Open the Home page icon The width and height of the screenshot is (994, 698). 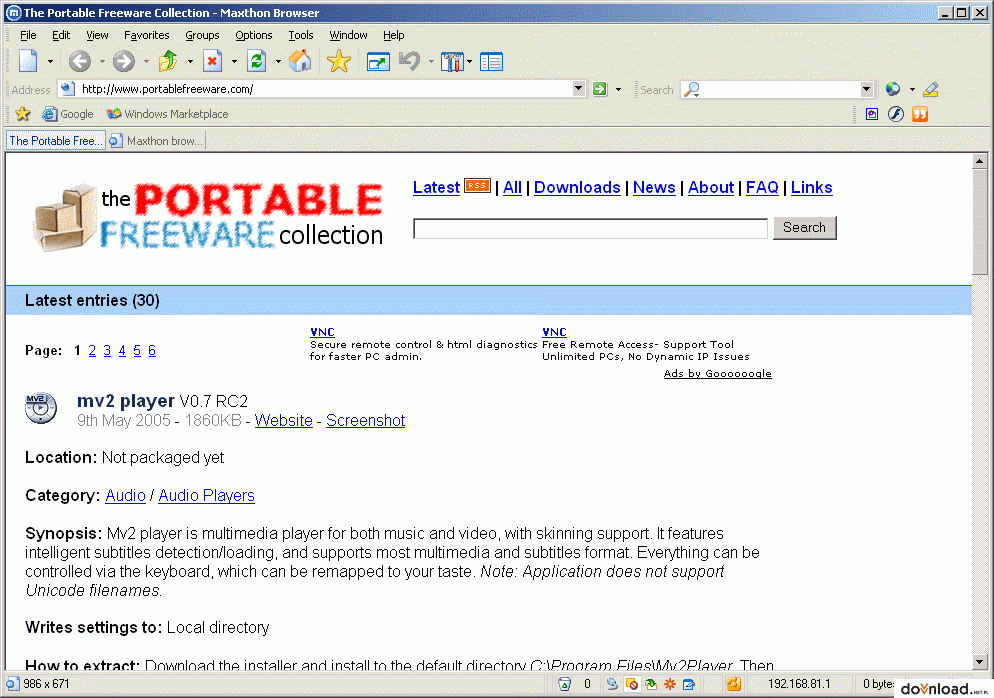pyautogui.click(x=300, y=61)
